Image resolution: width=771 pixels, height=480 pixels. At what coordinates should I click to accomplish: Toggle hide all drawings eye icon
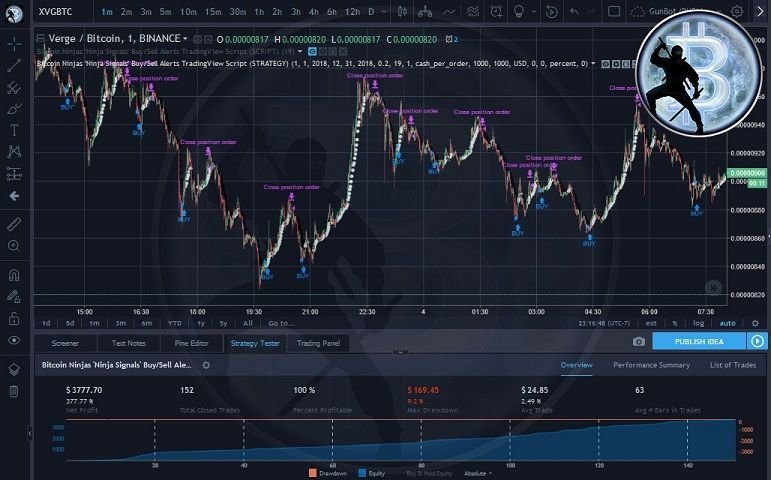(x=14, y=340)
